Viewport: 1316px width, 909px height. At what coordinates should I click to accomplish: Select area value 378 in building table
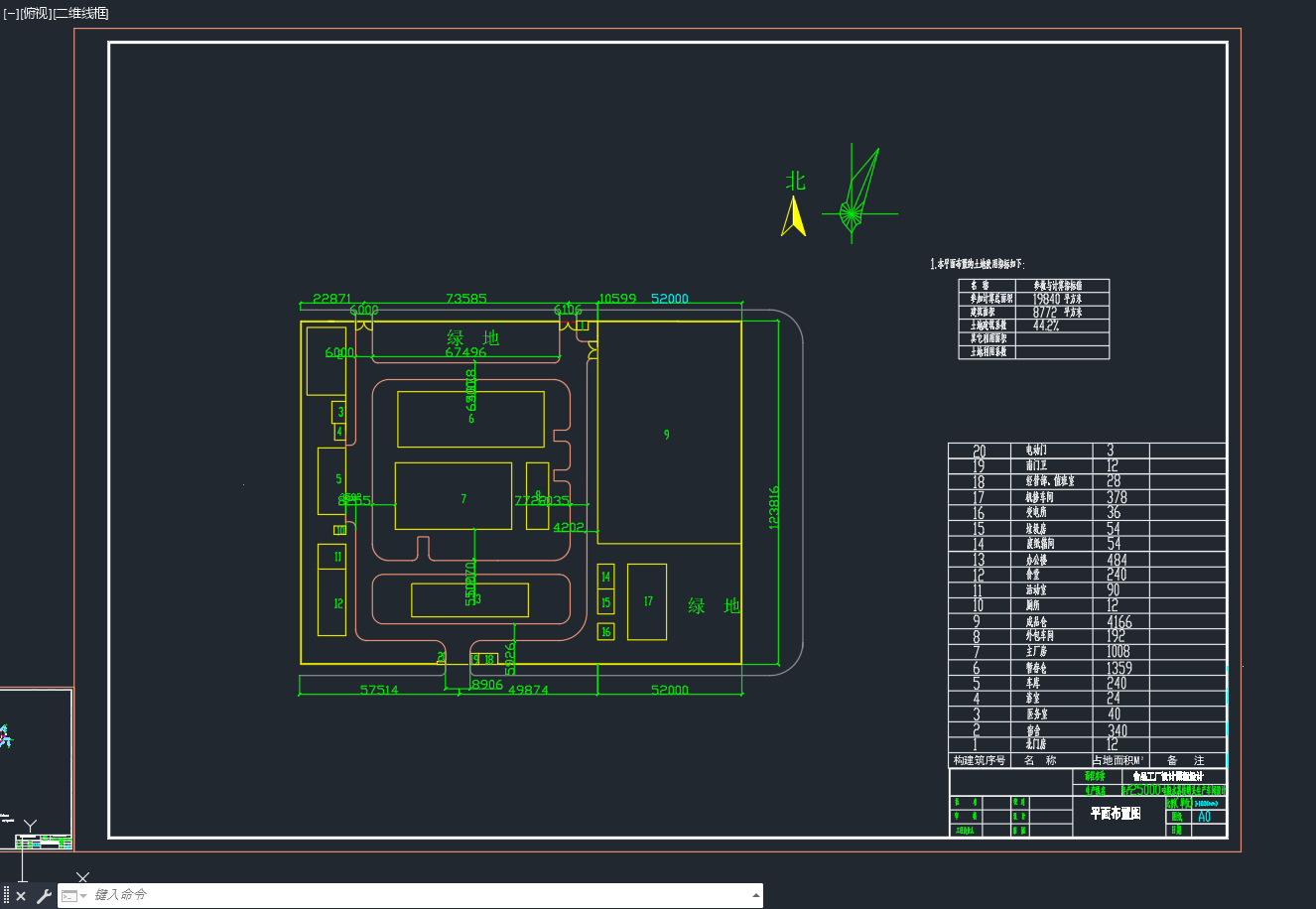pyautogui.click(x=1117, y=497)
